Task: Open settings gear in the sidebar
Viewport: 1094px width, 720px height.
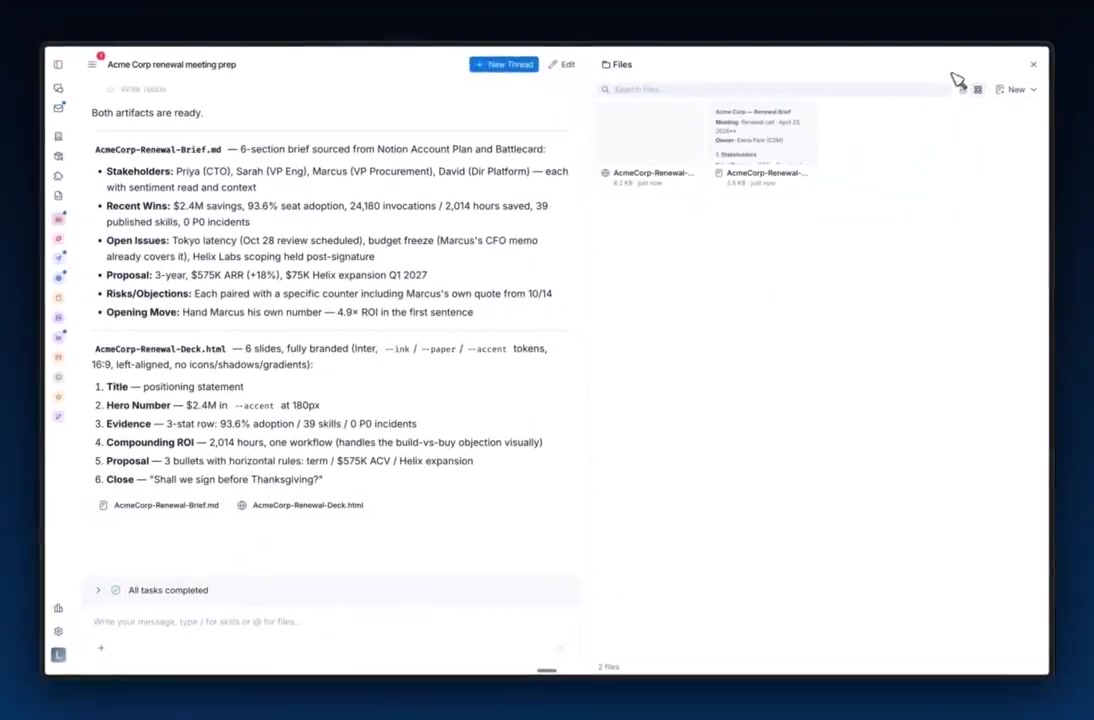Action: 59,631
